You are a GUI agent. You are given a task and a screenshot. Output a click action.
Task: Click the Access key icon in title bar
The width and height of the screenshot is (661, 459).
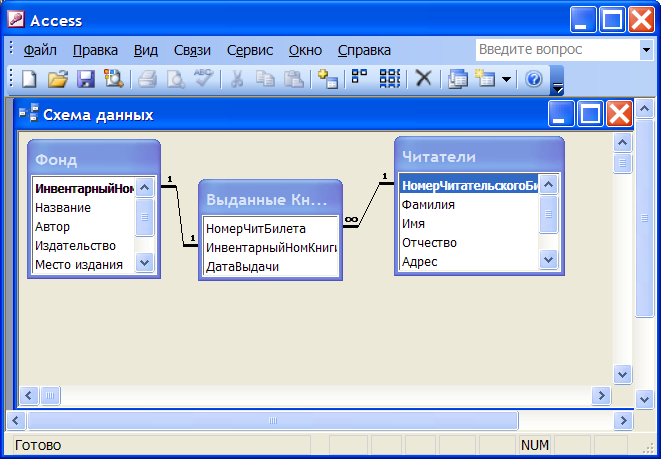(x=16, y=20)
